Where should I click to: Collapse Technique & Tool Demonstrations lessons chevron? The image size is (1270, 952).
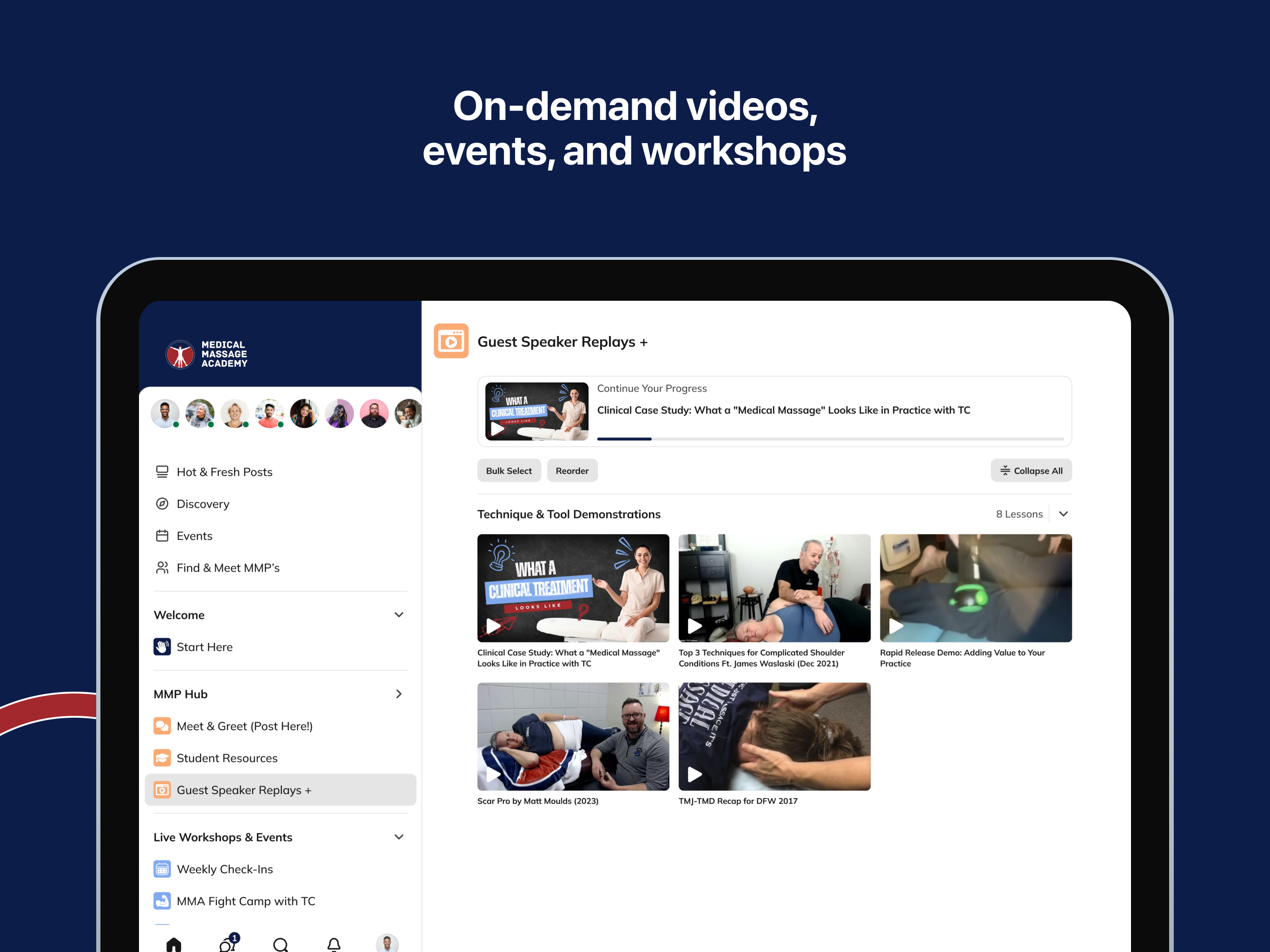[1063, 514]
